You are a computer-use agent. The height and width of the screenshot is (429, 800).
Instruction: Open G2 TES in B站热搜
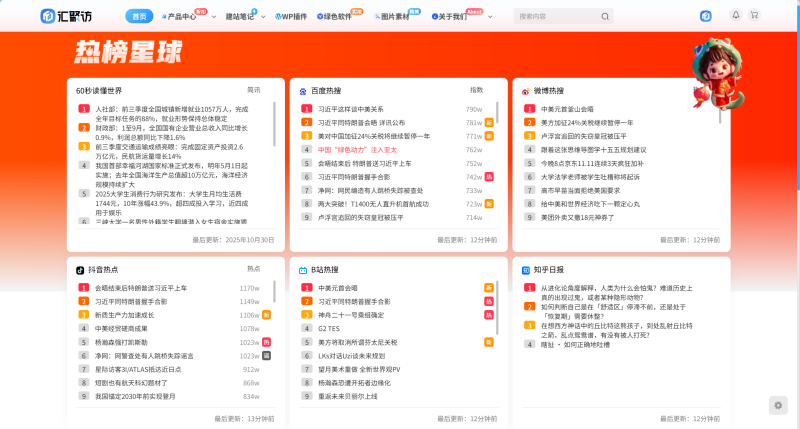[329, 329]
